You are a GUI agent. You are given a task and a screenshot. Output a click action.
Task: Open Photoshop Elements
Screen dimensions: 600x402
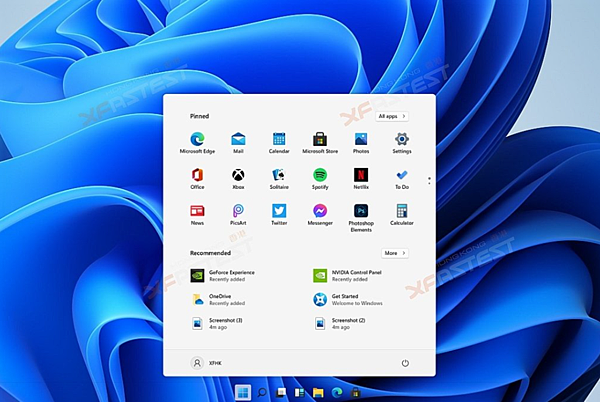[361, 218]
